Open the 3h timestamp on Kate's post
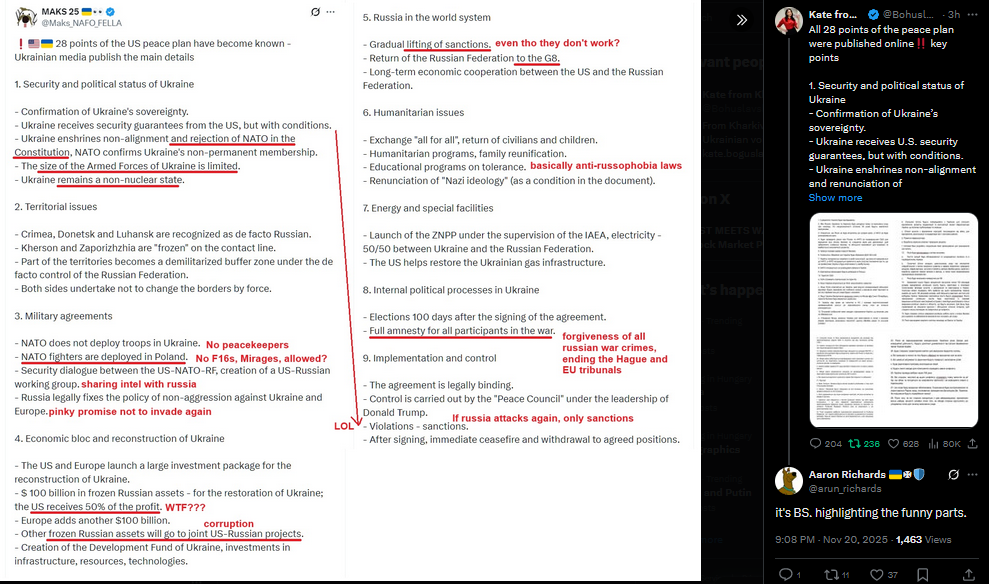This screenshot has width=989, height=584. 954,14
